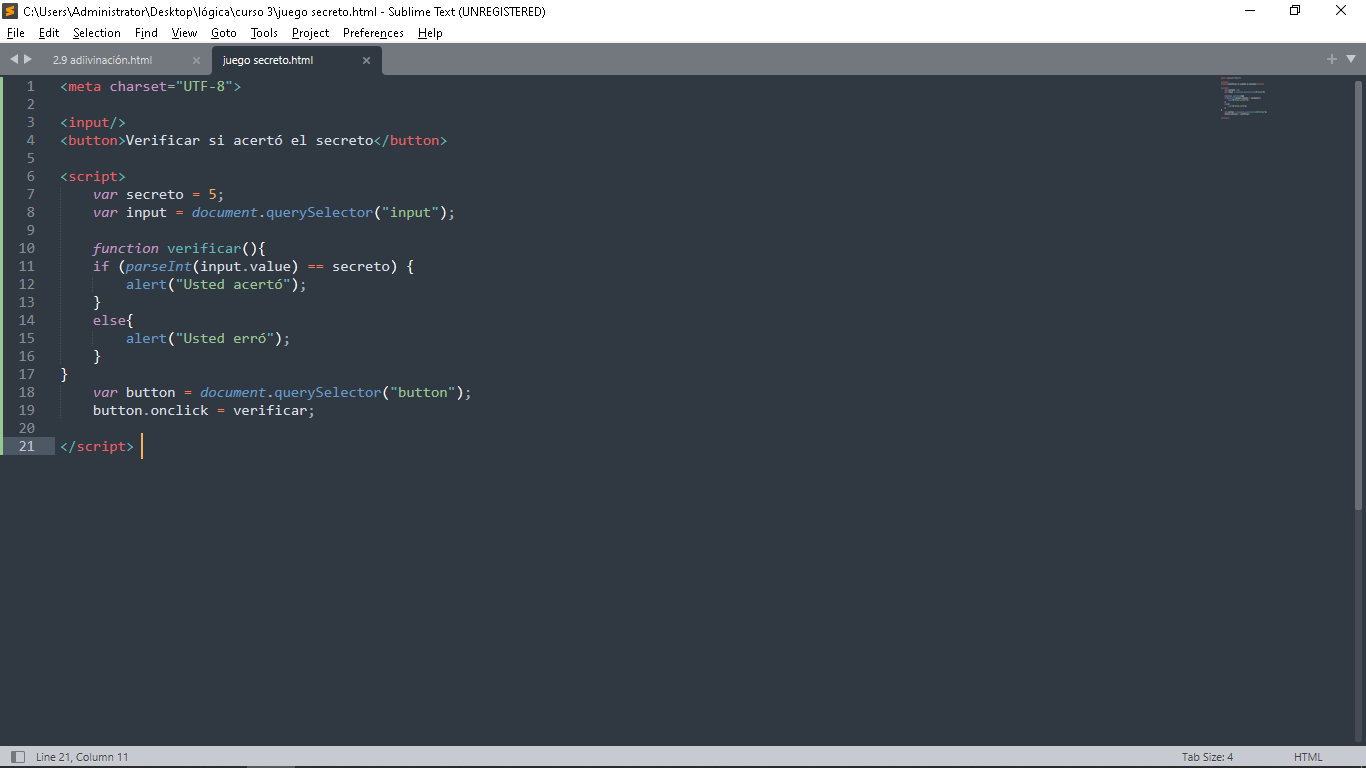Click querySelector("input") text
The image size is (1366, 768).
[x=357, y=212]
